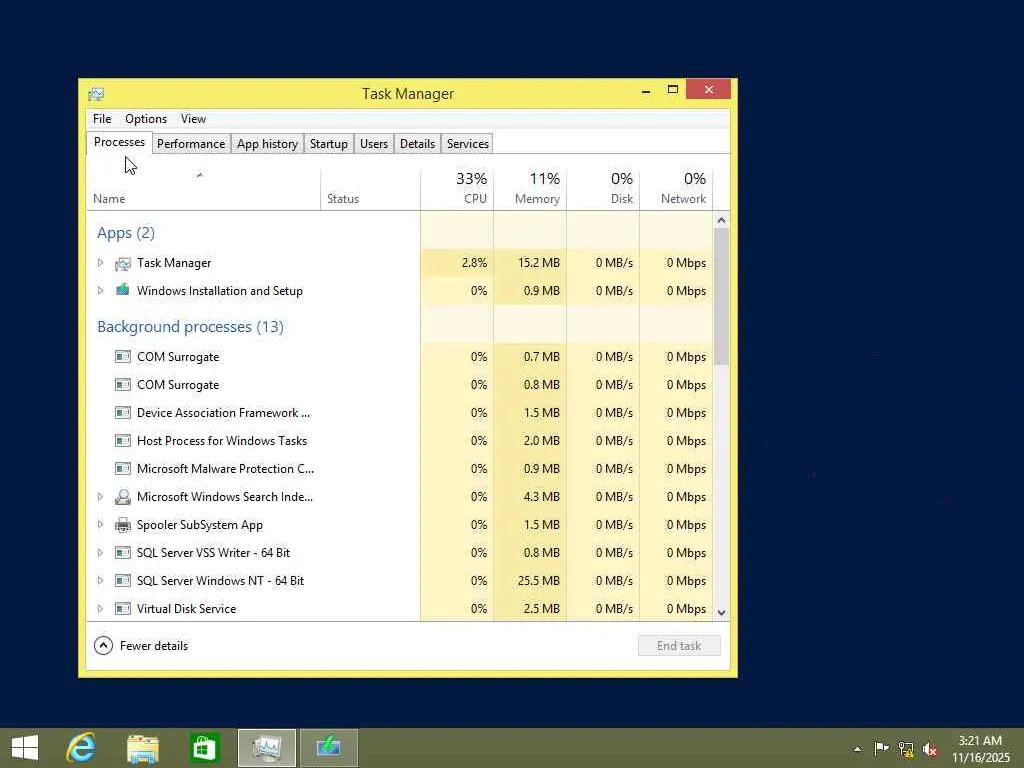Click the Task Manager process row icon
Image resolution: width=1024 pixels, height=768 pixels.
point(122,263)
